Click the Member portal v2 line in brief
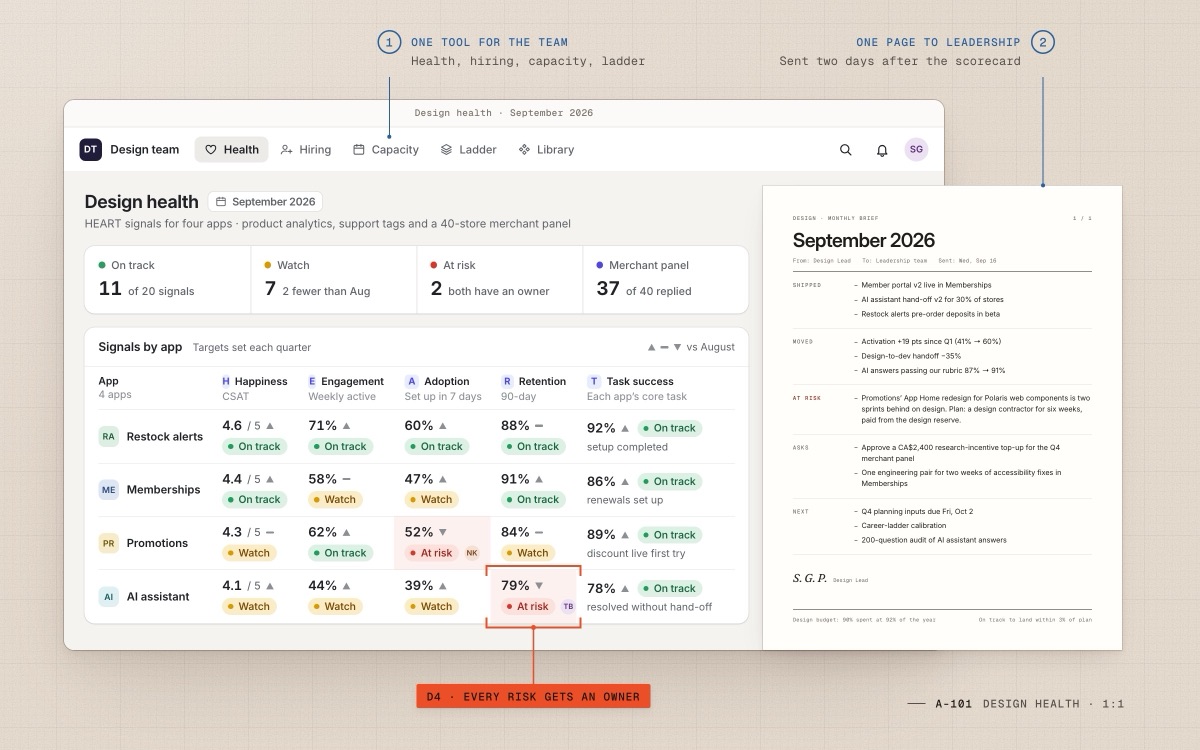The height and width of the screenshot is (750, 1200). coord(931,285)
